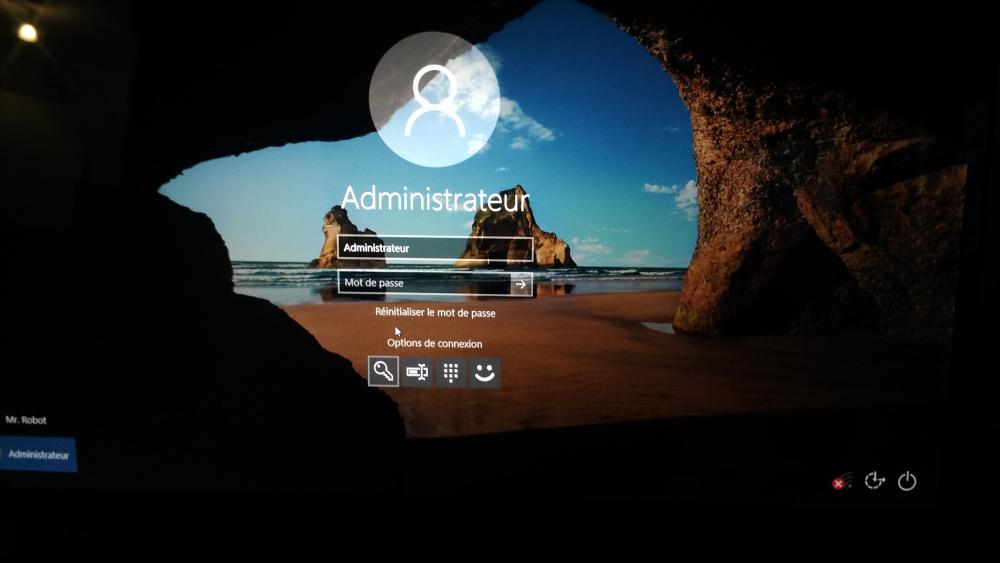Open the power options button
This screenshot has width=1000, height=563.
click(907, 481)
